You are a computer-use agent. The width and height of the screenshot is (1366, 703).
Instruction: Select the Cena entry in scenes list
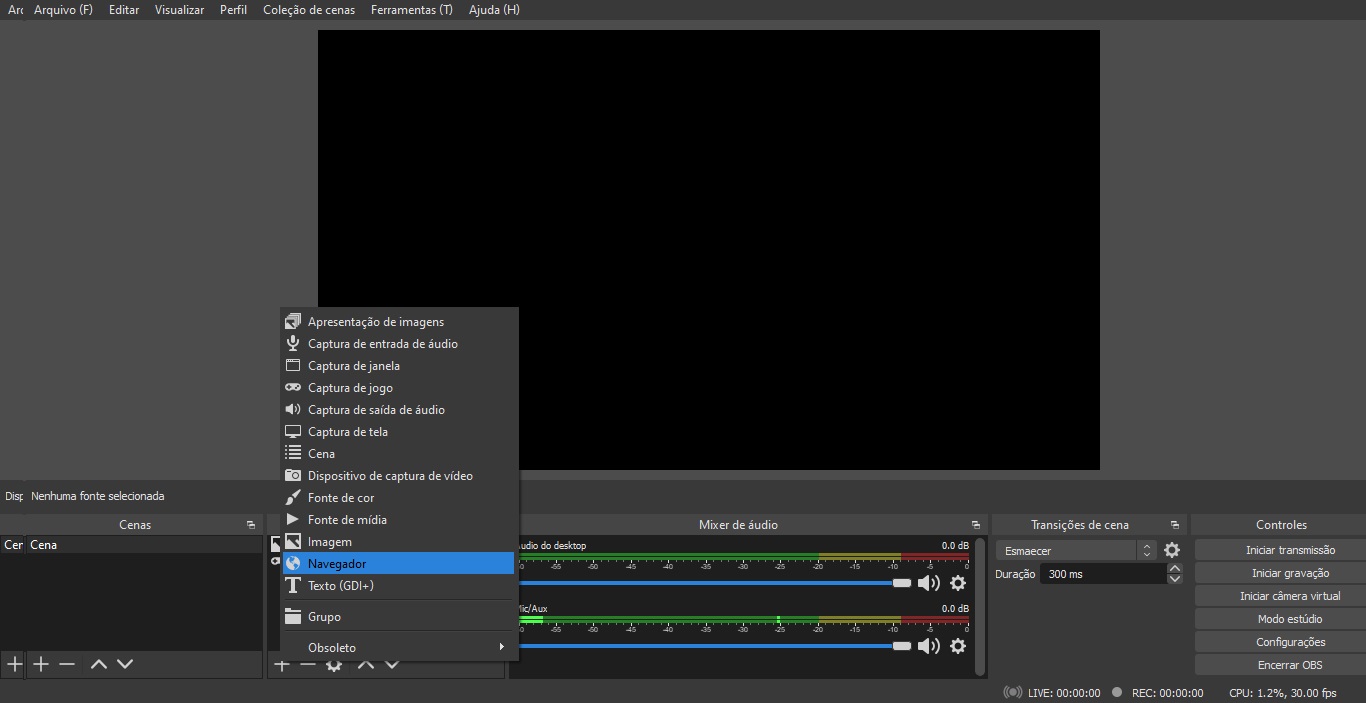coord(44,545)
